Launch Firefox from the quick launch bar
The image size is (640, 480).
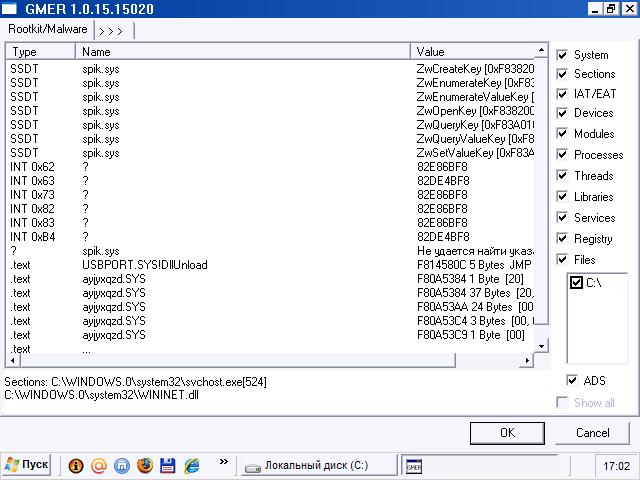(x=145, y=465)
